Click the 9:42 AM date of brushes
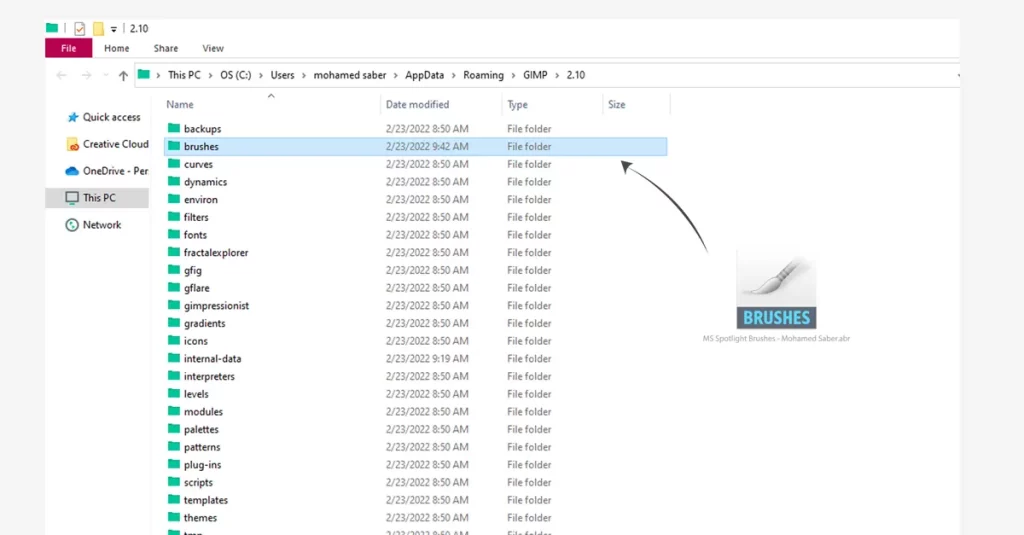Screen dimensions: 1024x535 coord(427,146)
